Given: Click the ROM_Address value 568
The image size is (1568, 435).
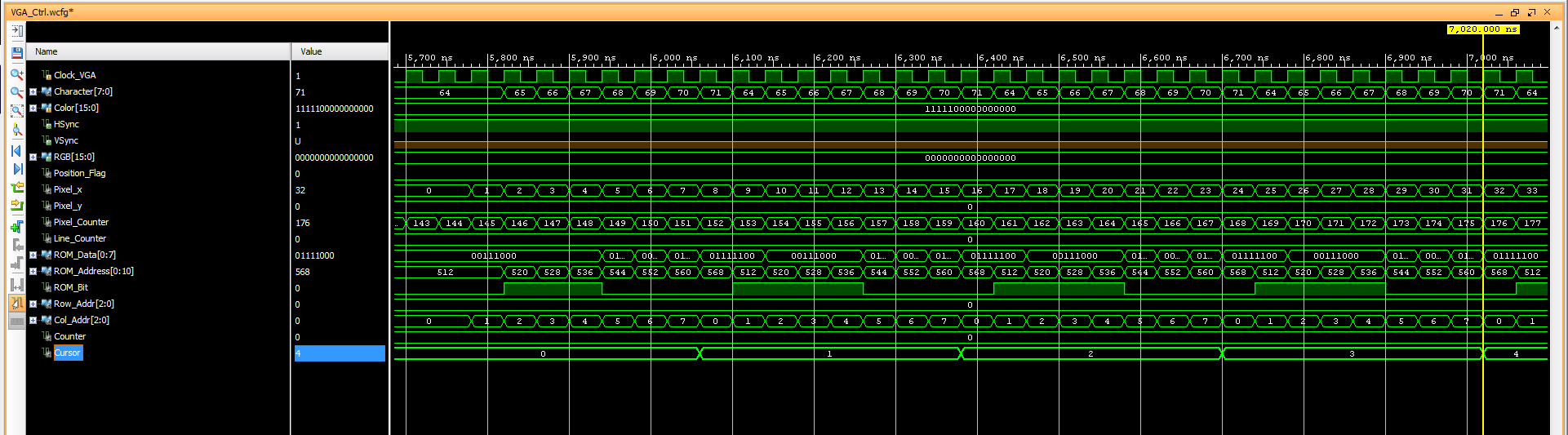Looking at the screenshot, I should 302,272.
